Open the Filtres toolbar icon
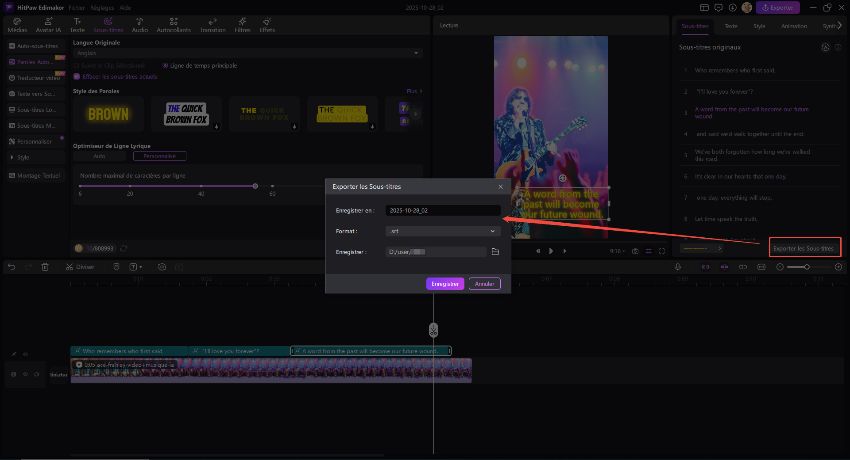This screenshot has height=460, width=850. coord(244,26)
